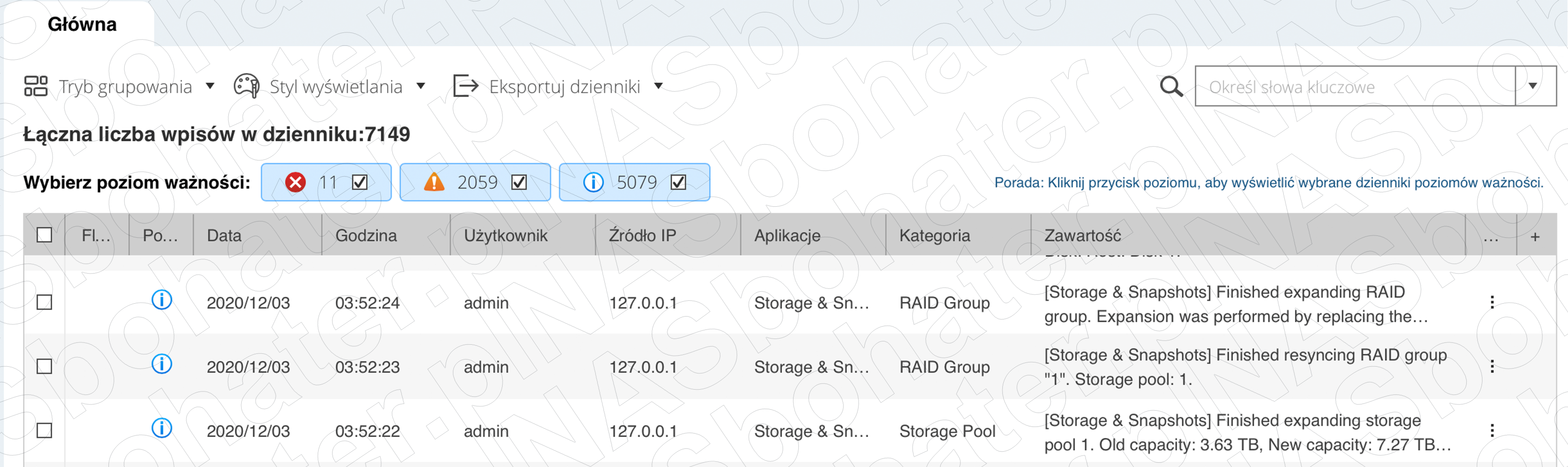Open three-dot menu for 03:52:24 log entry

1492,303
